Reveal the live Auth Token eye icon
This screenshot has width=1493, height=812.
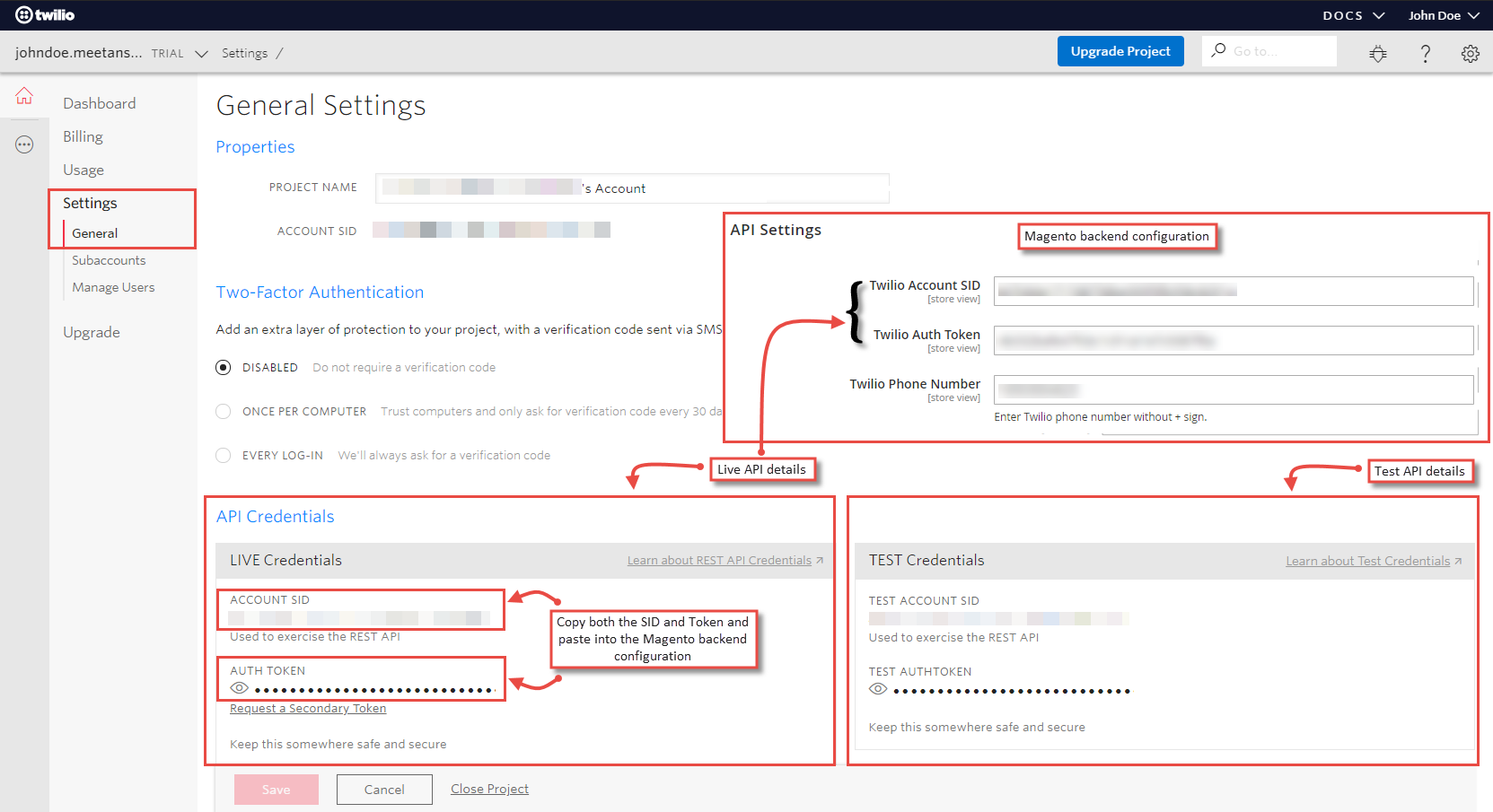239,688
